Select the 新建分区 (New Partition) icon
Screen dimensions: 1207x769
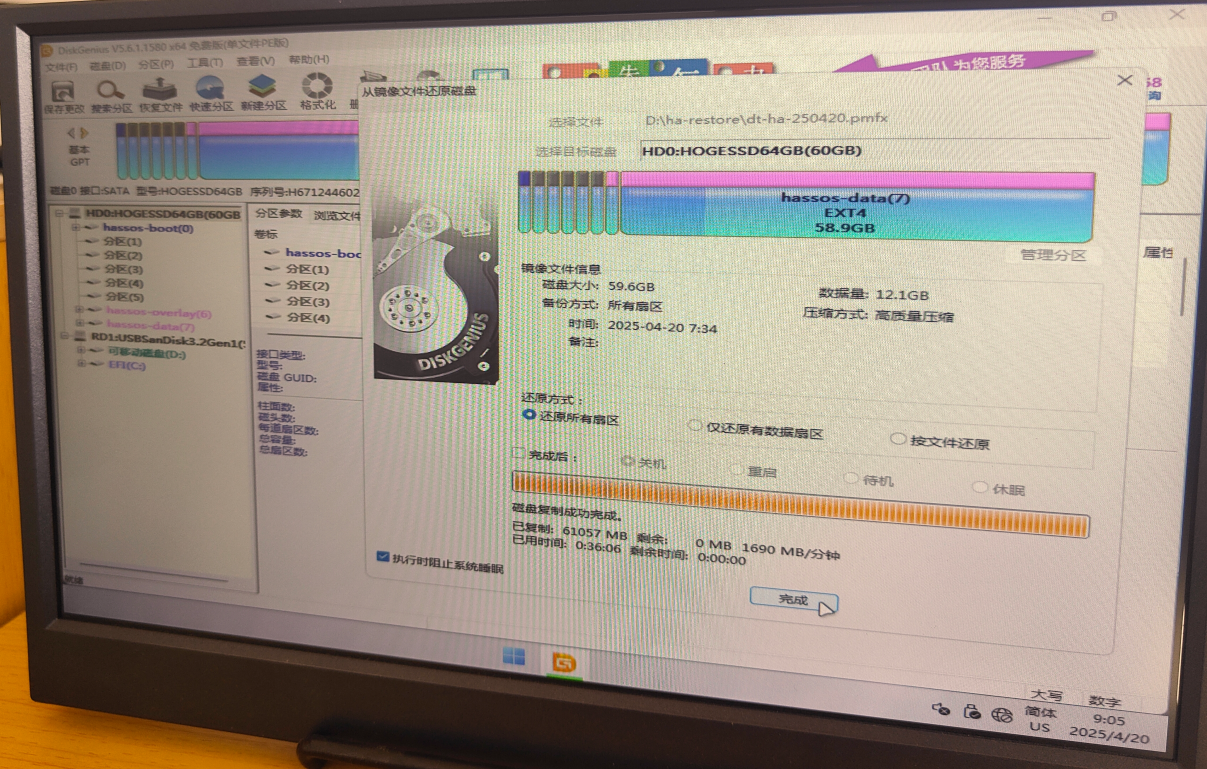[x=263, y=91]
